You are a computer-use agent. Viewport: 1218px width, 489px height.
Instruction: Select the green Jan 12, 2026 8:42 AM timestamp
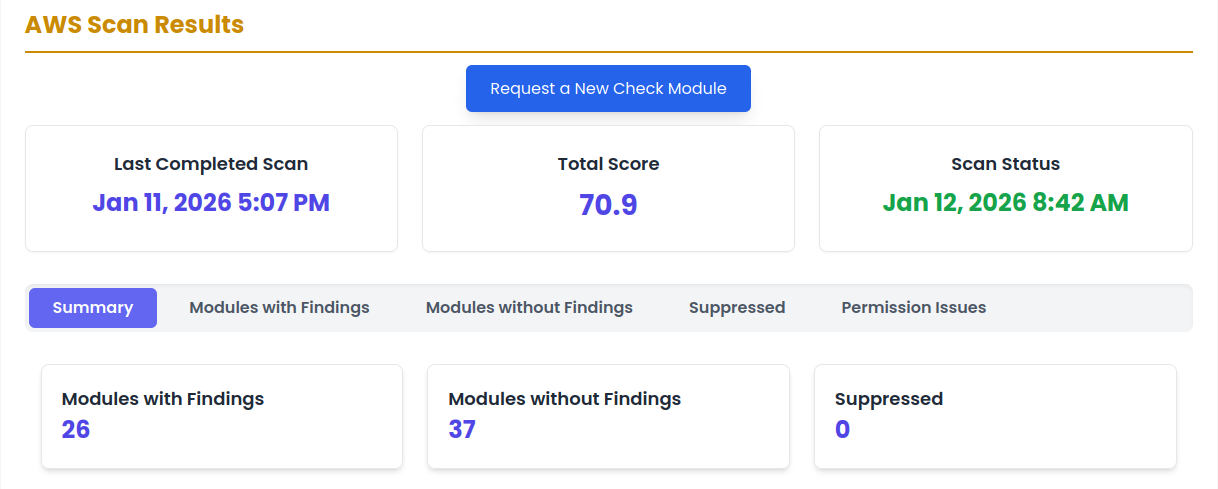pyautogui.click(x=1005, y=203)
